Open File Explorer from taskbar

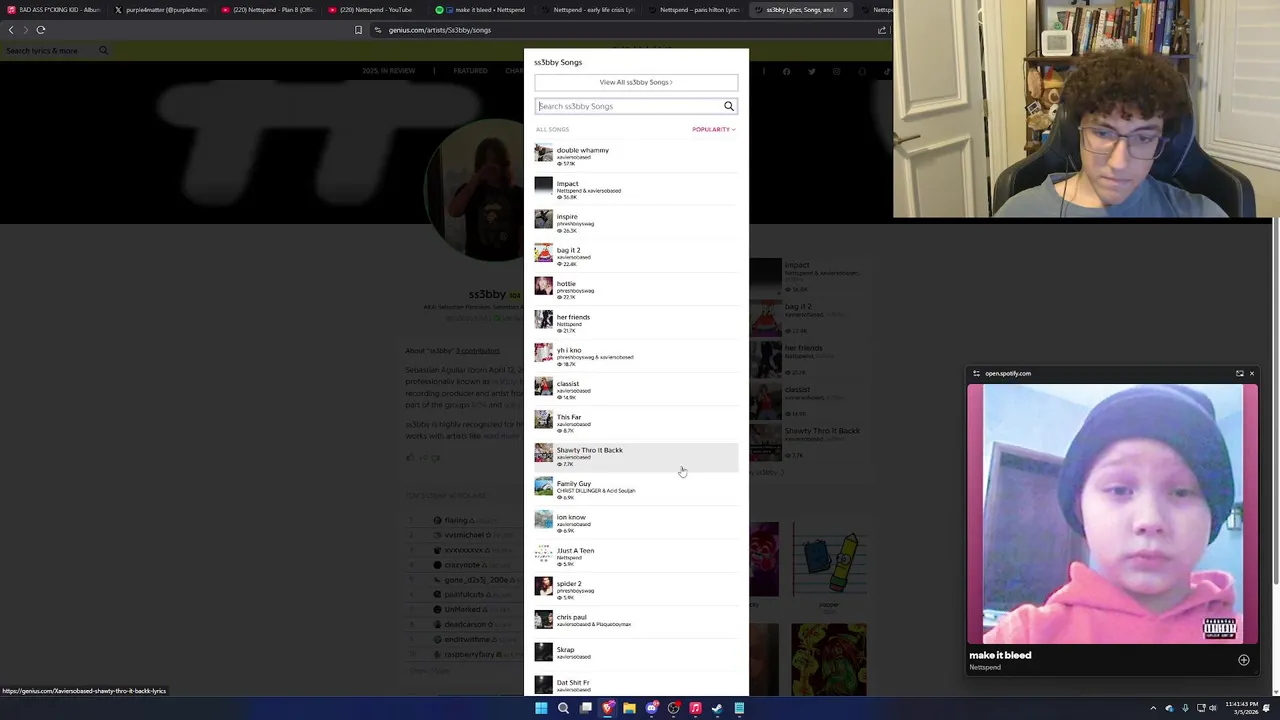[629, 708]
